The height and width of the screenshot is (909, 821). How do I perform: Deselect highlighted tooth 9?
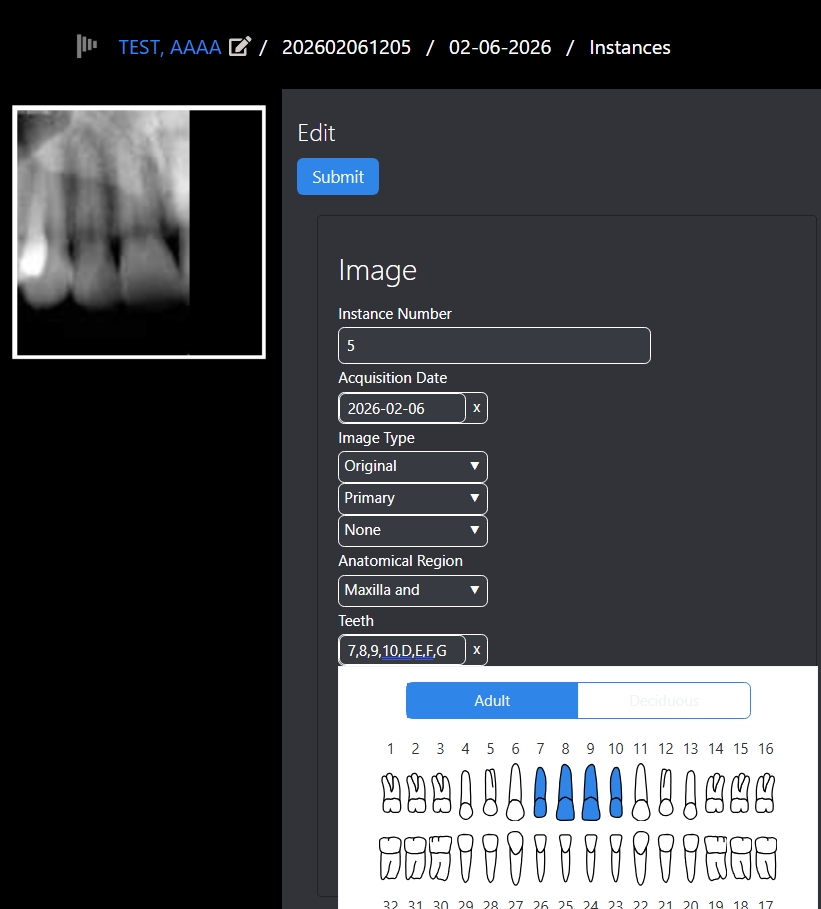[590, 792]
